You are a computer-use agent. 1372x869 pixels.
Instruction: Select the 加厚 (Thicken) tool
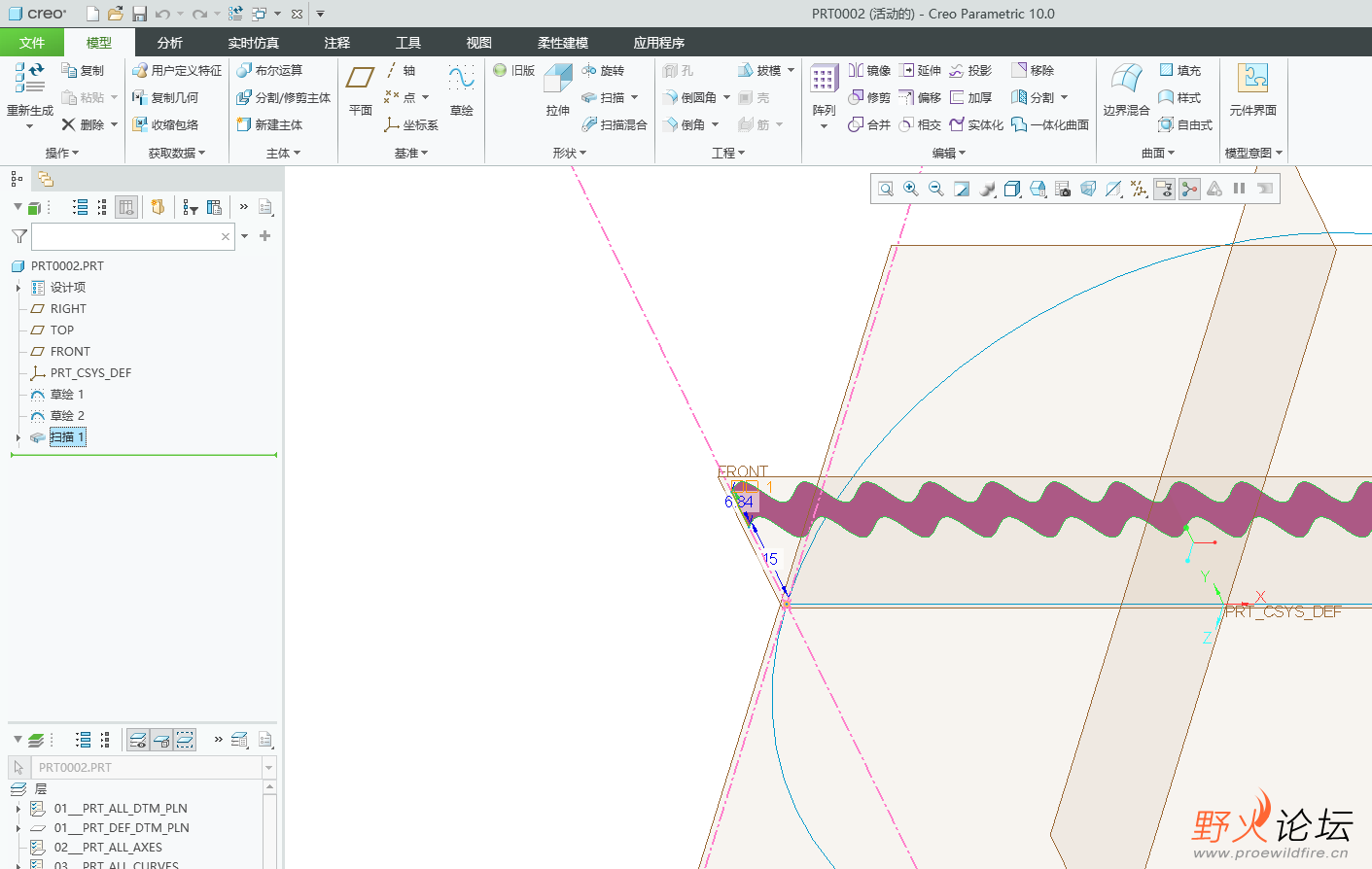970,98
